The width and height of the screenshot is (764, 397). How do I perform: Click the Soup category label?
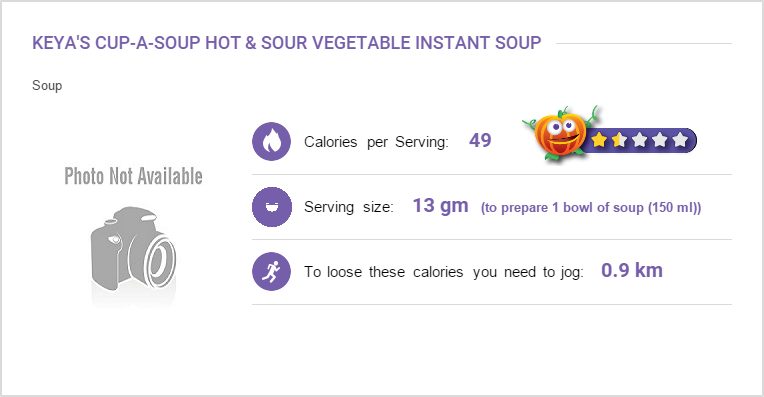click(47, 86)
